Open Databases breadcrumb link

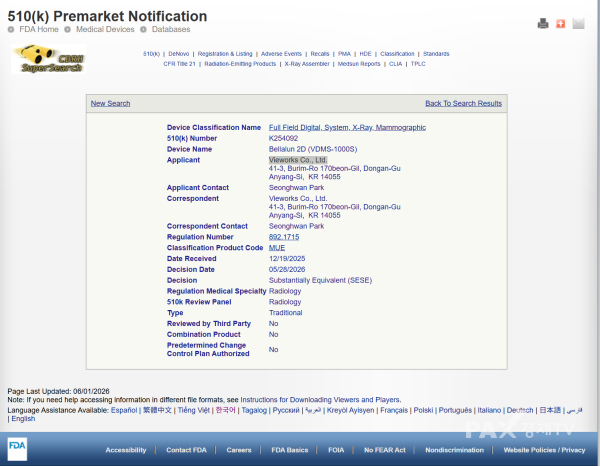coord(171,29)
